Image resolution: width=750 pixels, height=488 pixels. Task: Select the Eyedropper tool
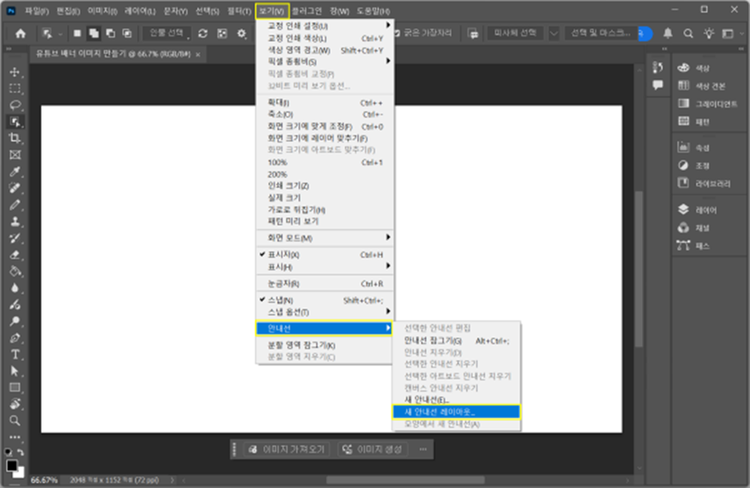click(15, 171)
